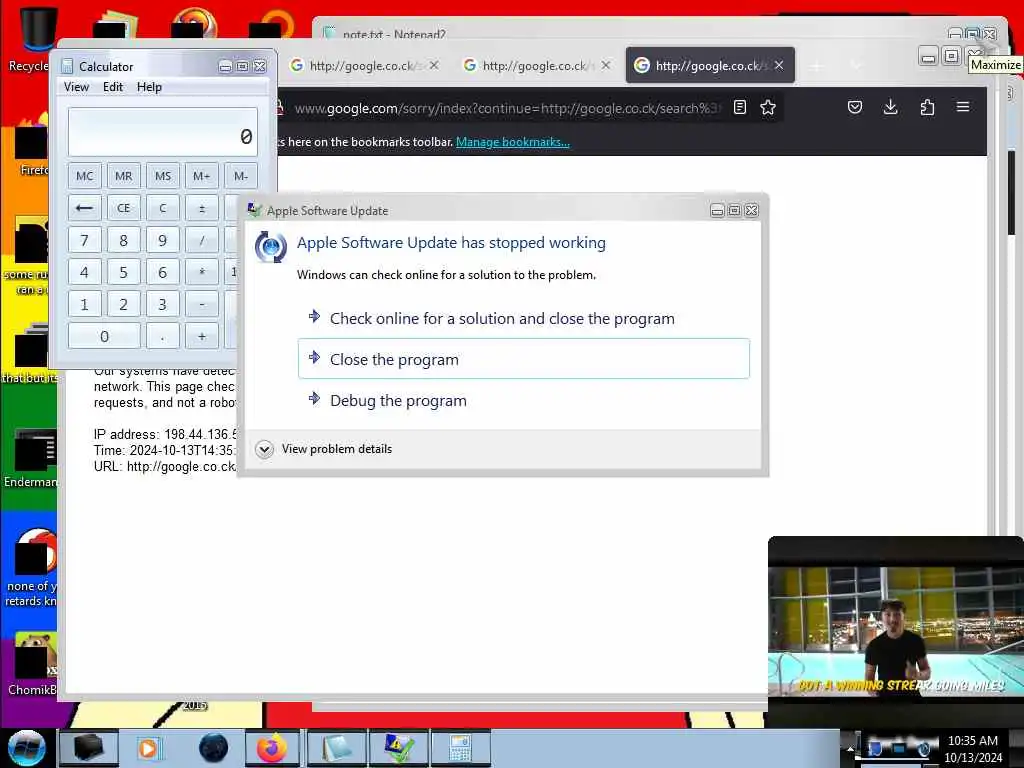Click the MS memory store key

[x=163, y=176]
